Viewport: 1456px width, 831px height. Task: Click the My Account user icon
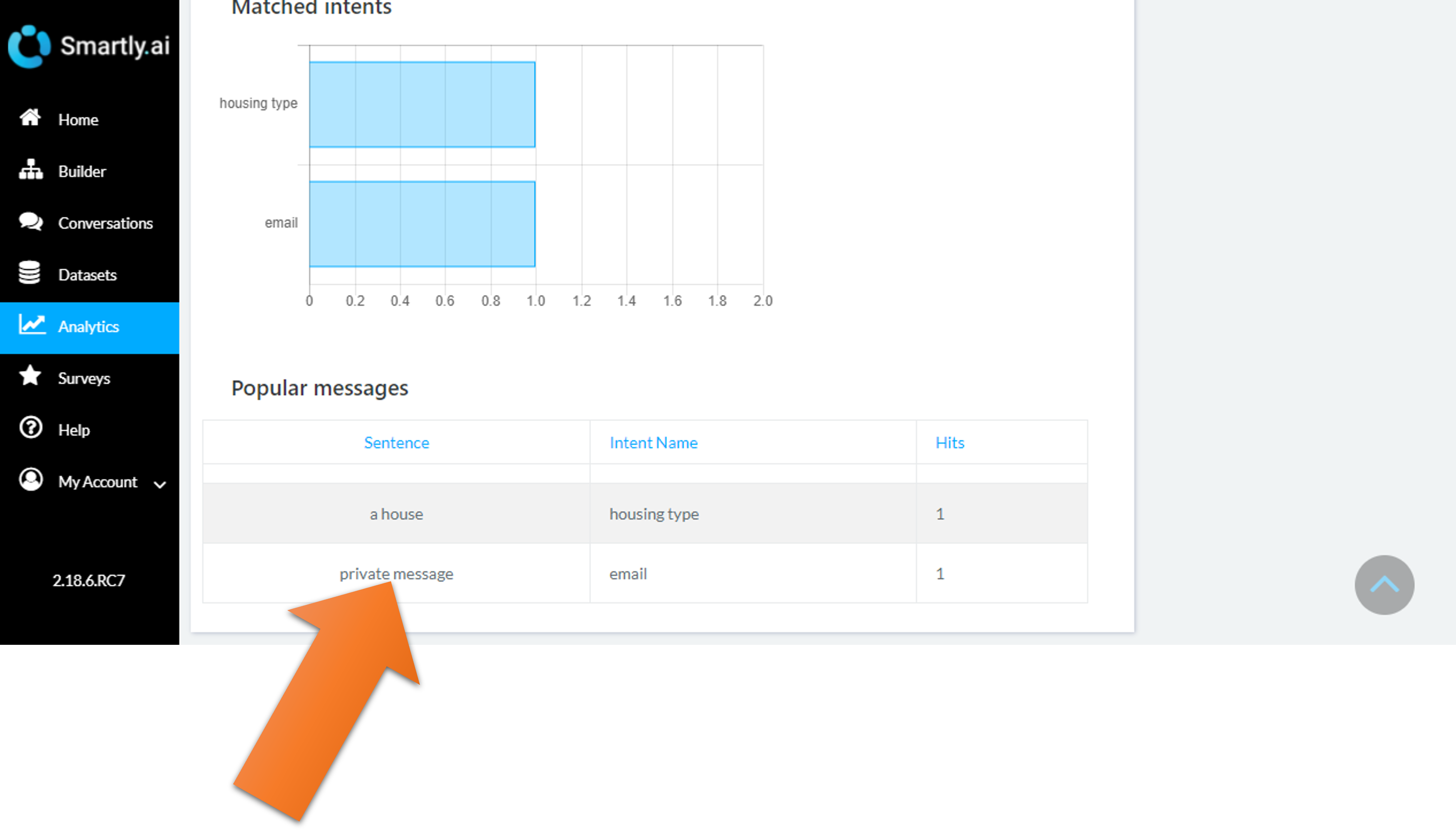pos(30,479)
